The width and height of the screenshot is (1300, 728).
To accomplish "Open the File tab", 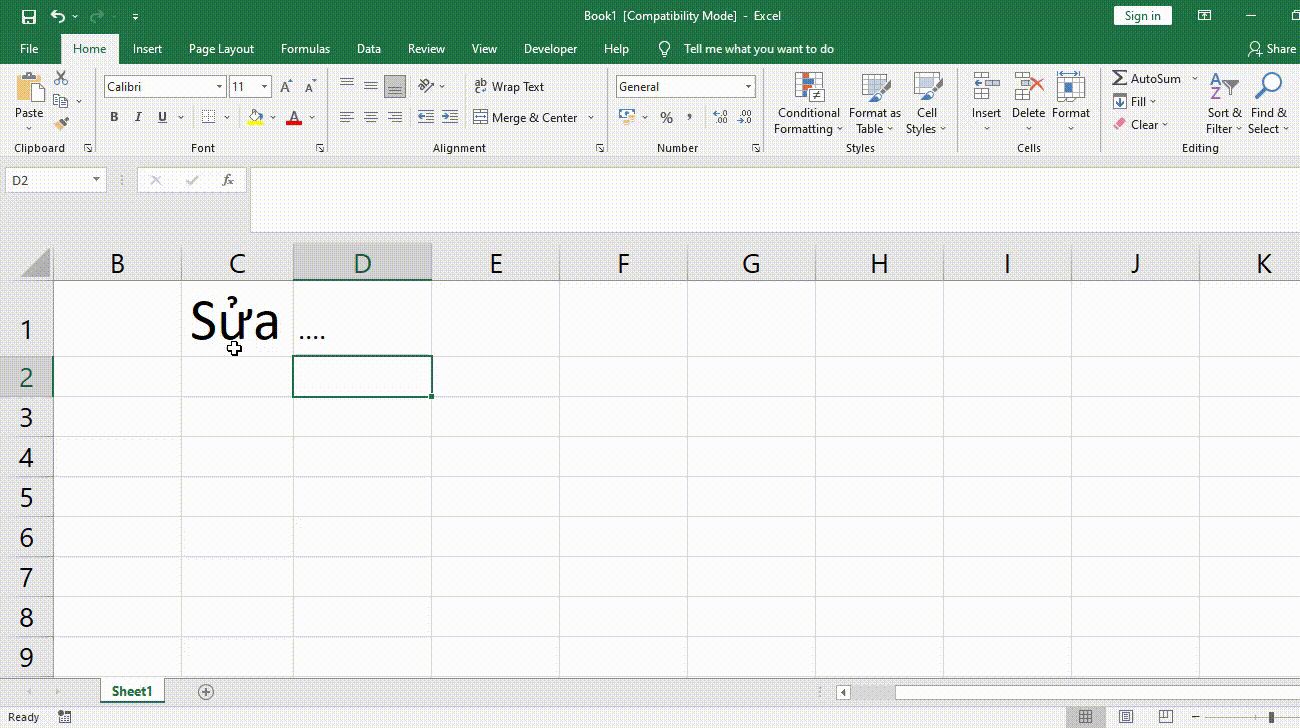I will [x=29, y=49].
